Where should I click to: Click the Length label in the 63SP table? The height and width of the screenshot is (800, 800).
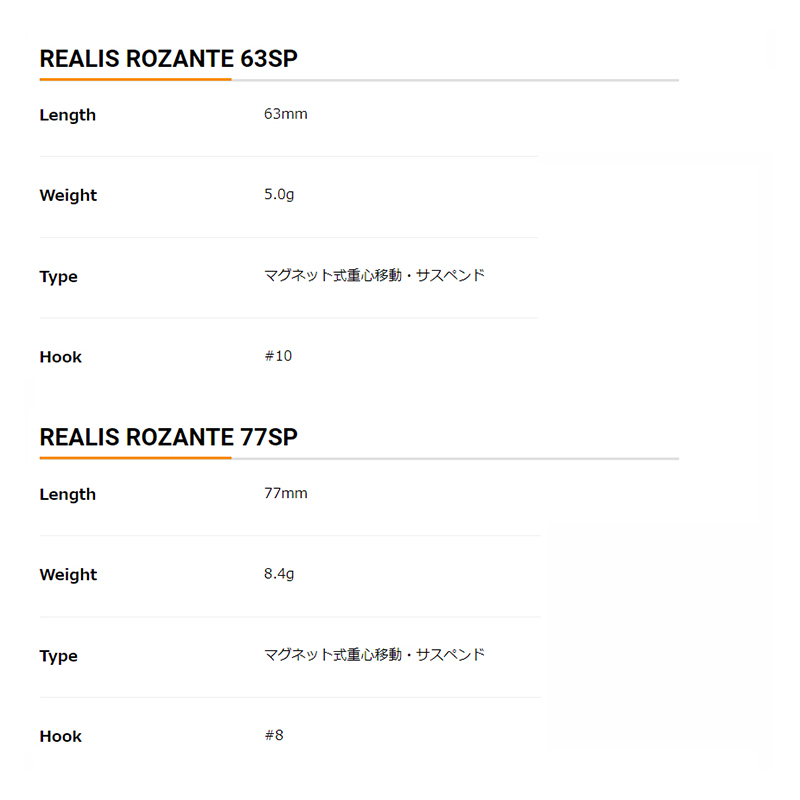click(68, 115)
